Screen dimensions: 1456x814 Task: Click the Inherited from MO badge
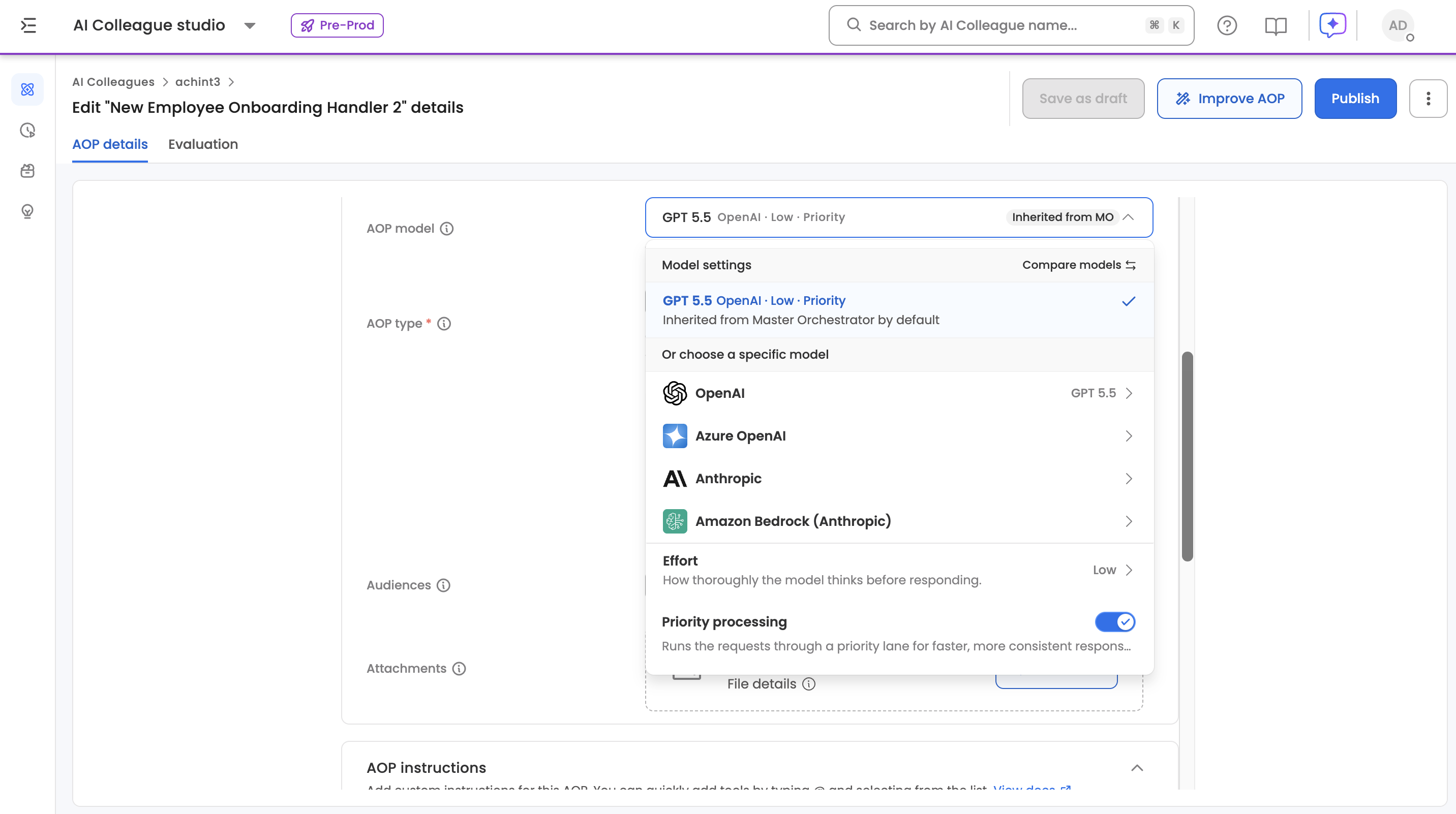coord(1062,217)
